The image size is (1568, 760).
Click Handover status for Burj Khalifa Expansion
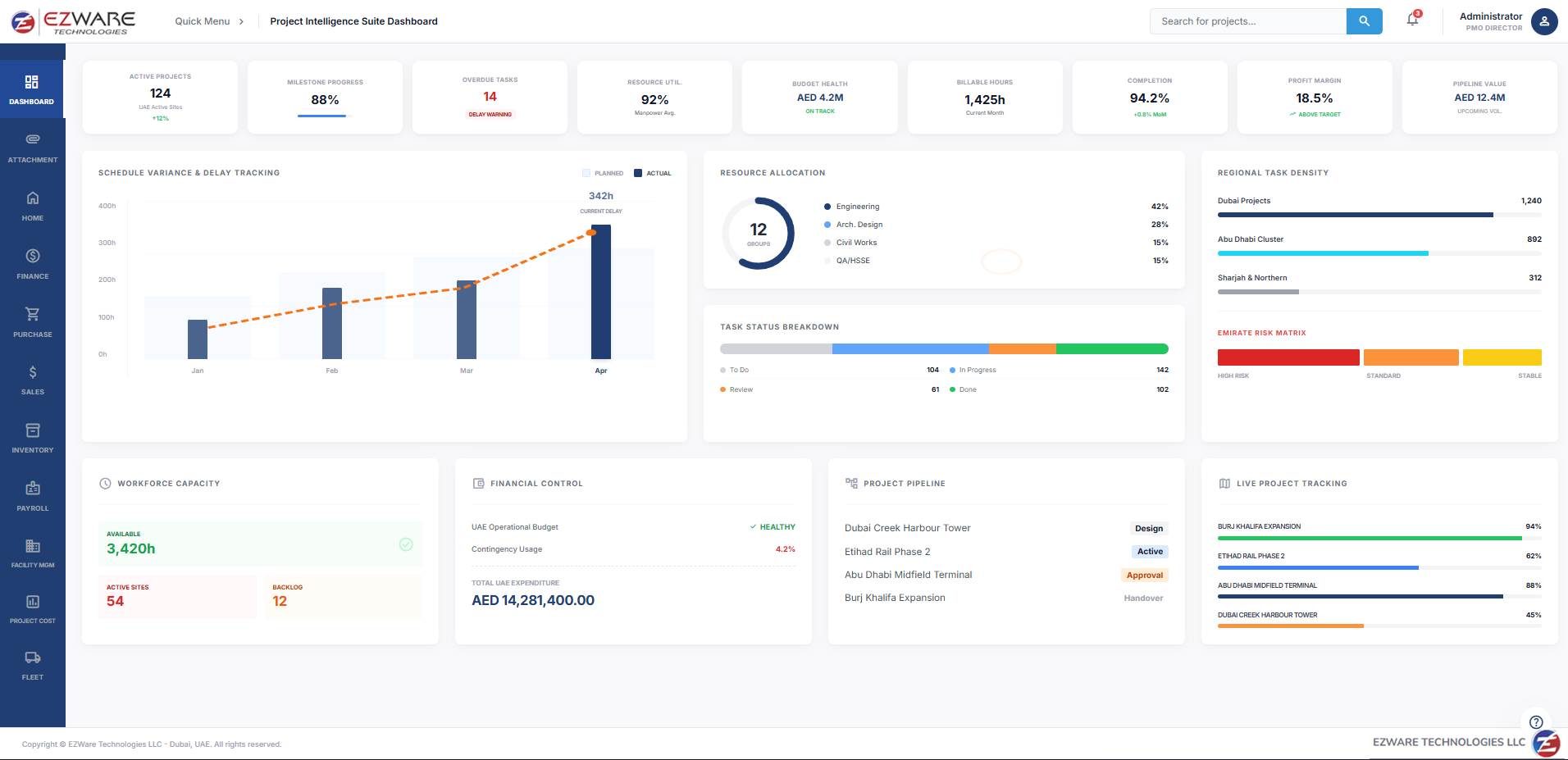click(x=1143, y=598)
